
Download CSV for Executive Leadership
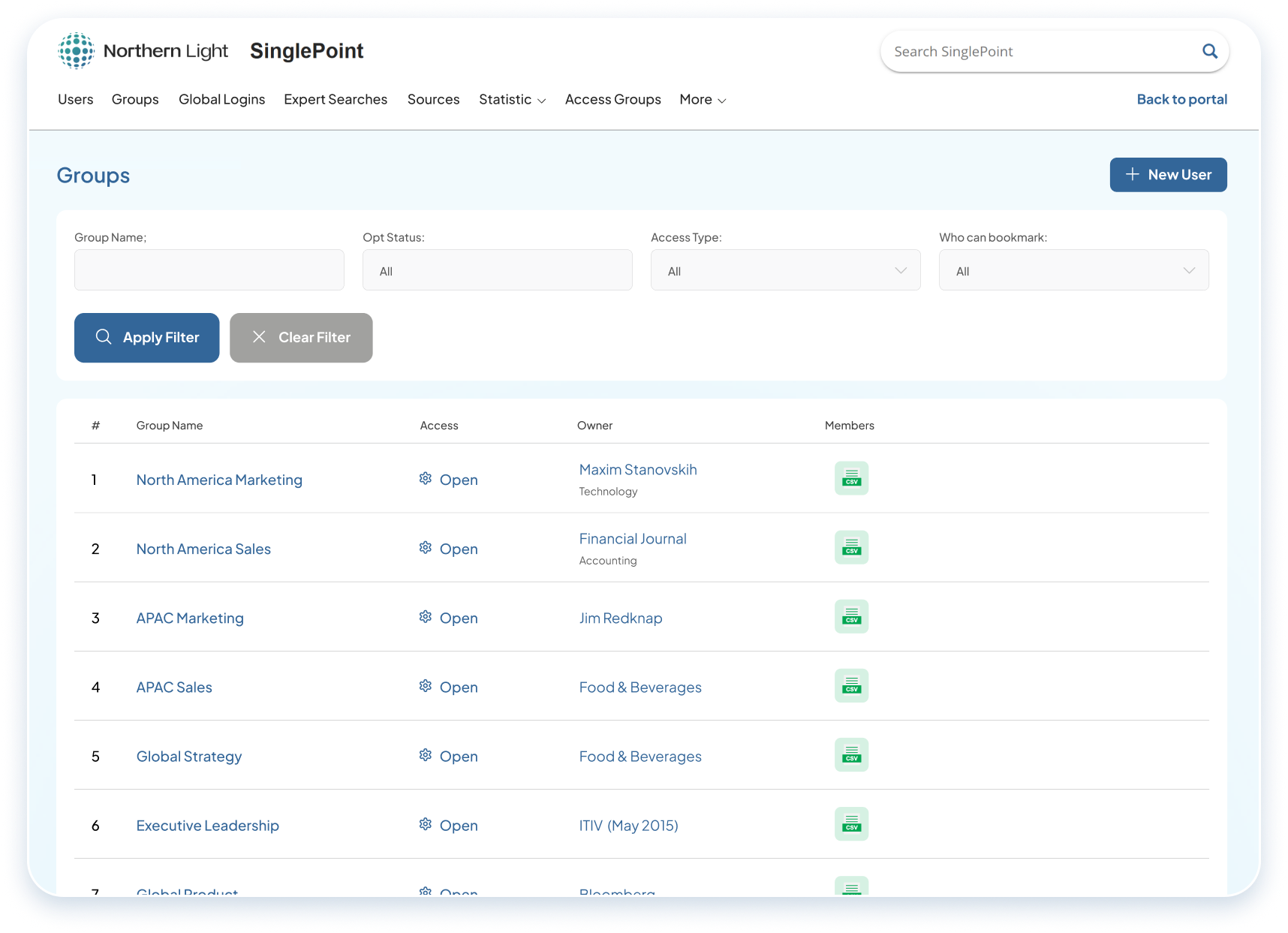851,823
